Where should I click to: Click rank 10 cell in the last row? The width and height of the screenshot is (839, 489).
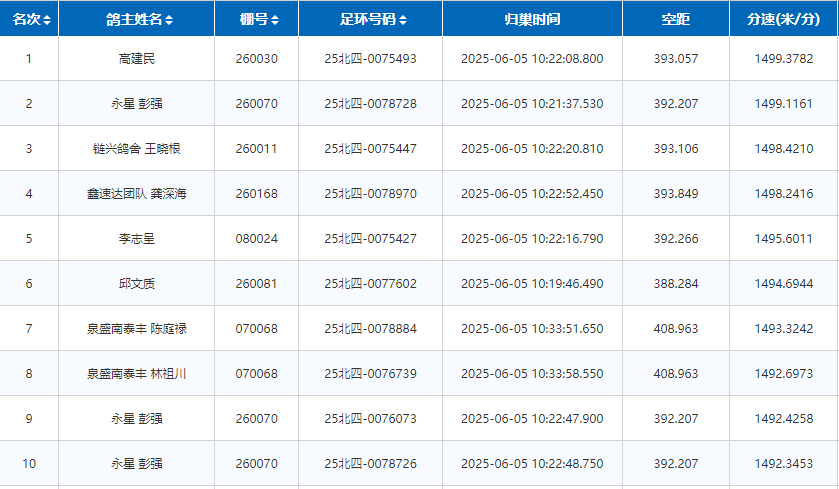pyautogui.click(x=29, y=464)
